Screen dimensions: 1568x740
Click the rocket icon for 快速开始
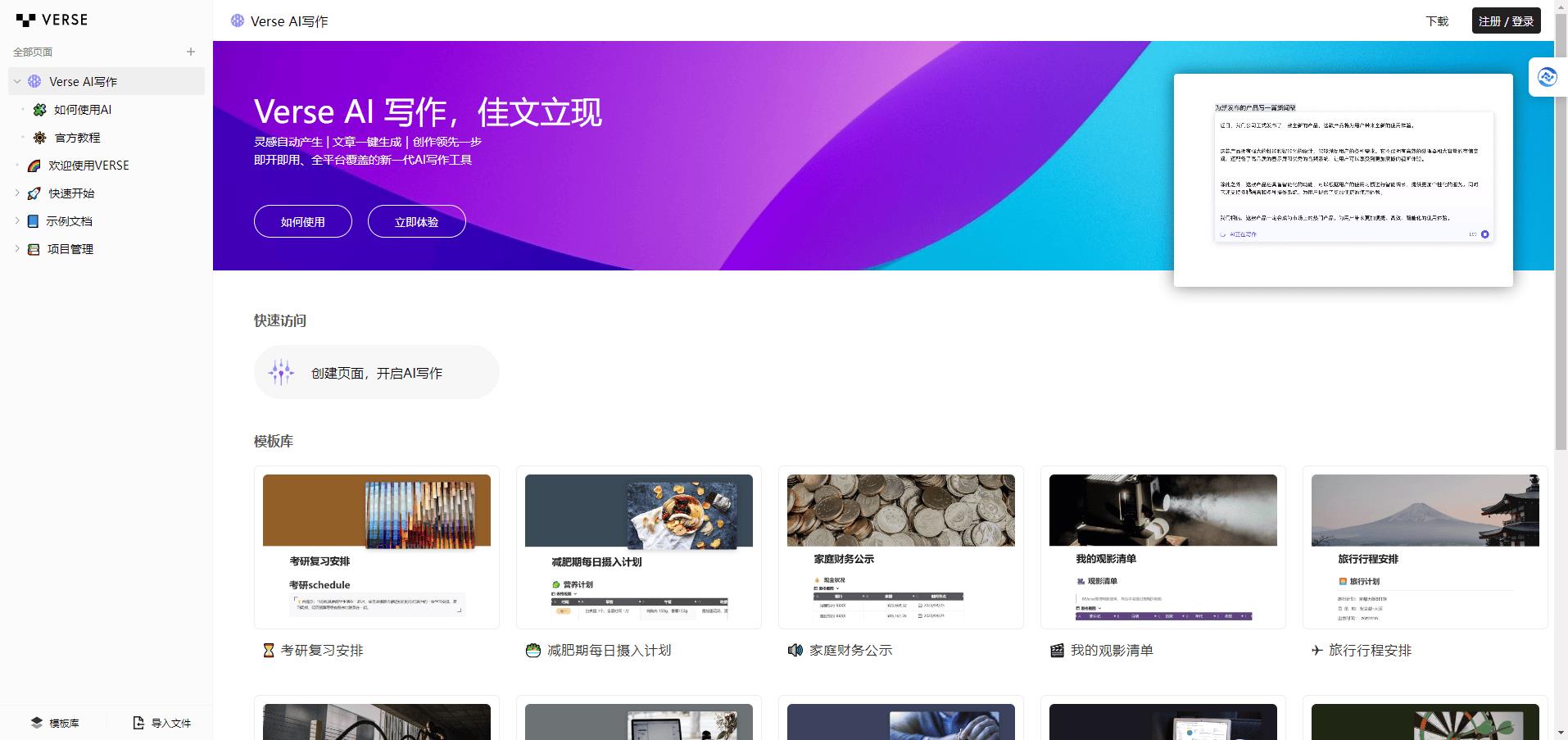(34, 193)
